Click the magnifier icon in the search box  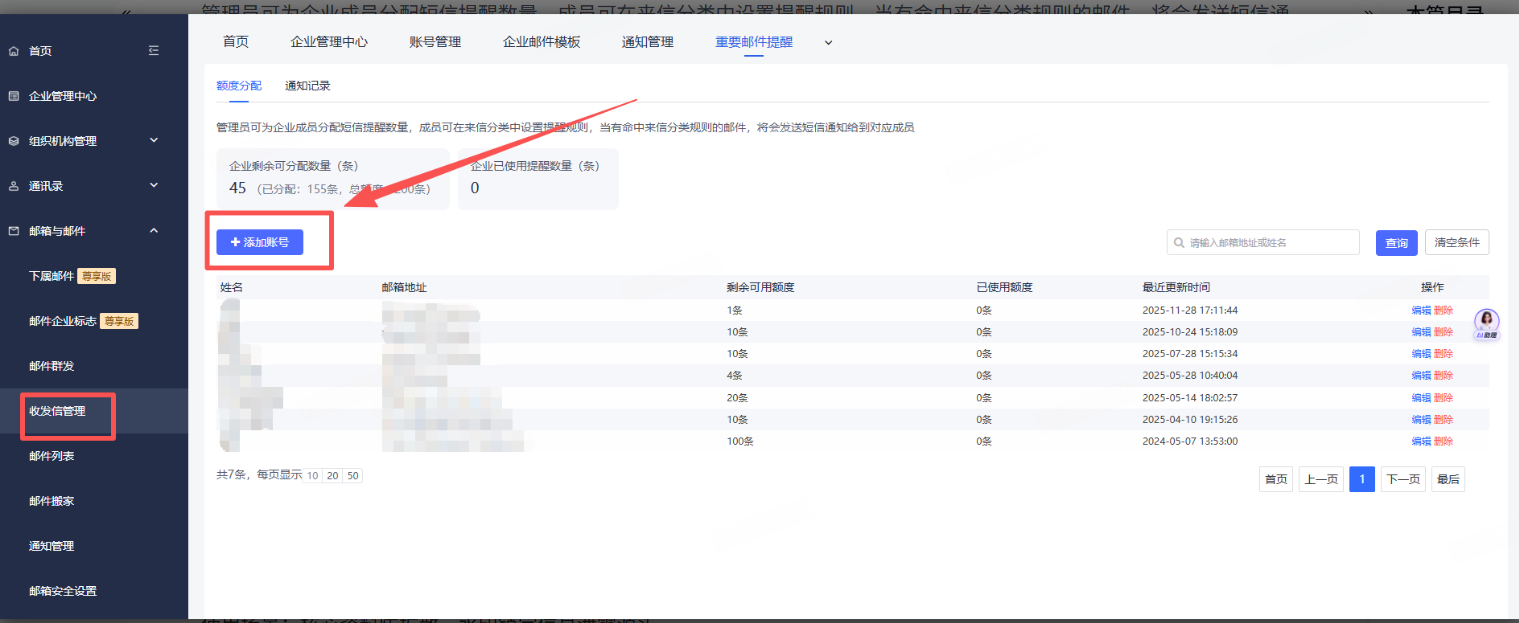(1179, 242)
